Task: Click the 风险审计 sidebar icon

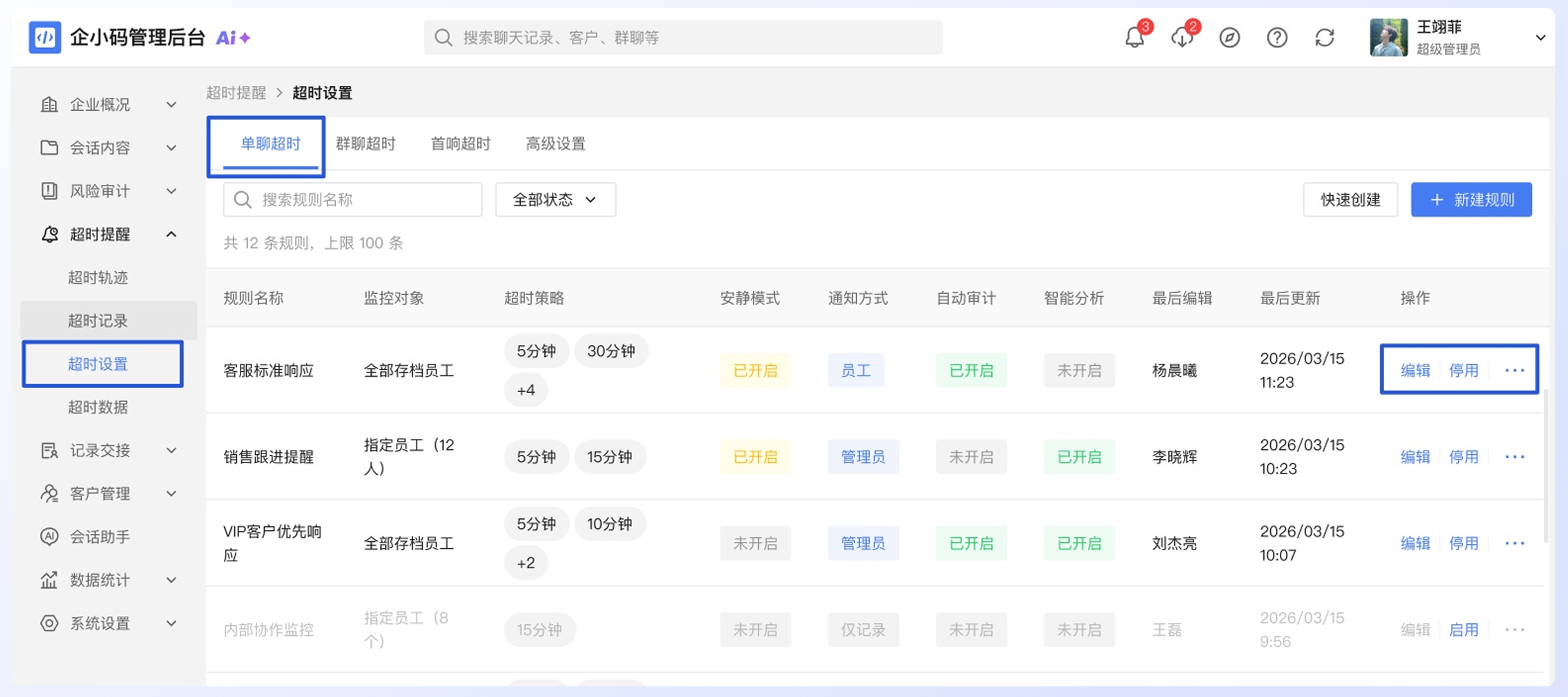Action: coord(49,191)
